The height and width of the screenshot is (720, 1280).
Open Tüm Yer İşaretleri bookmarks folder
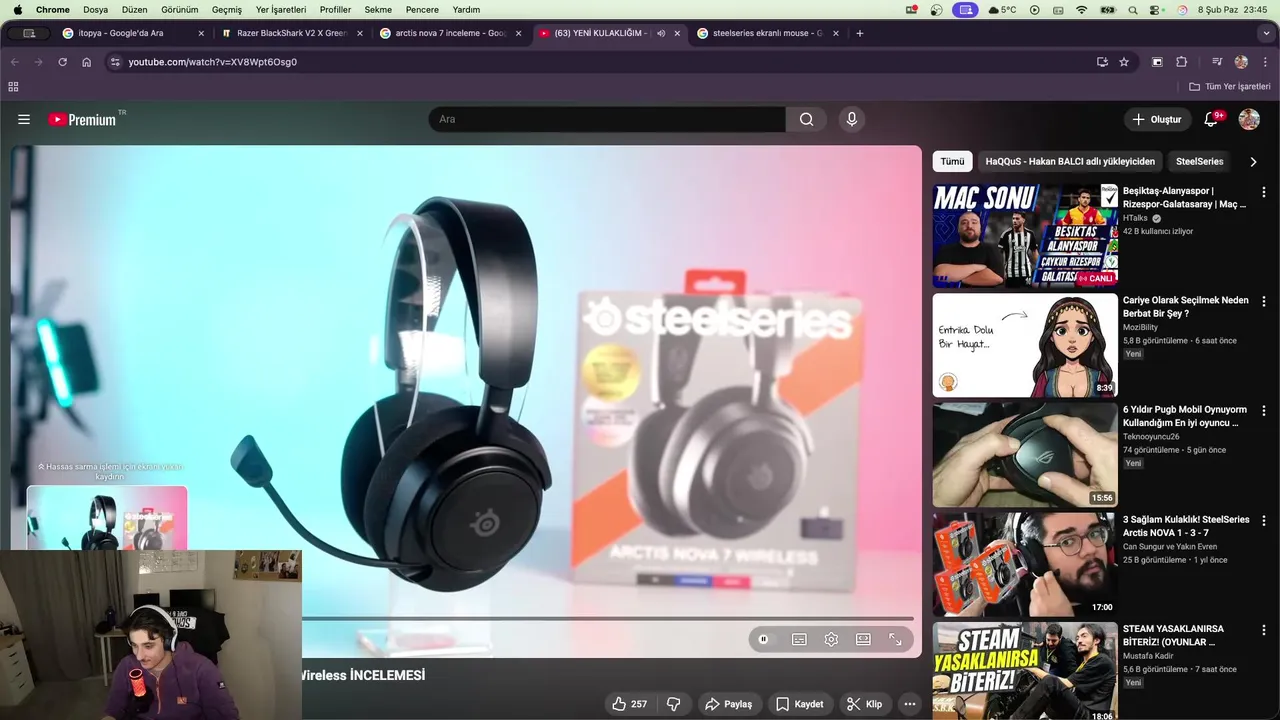coord(1229,87)
